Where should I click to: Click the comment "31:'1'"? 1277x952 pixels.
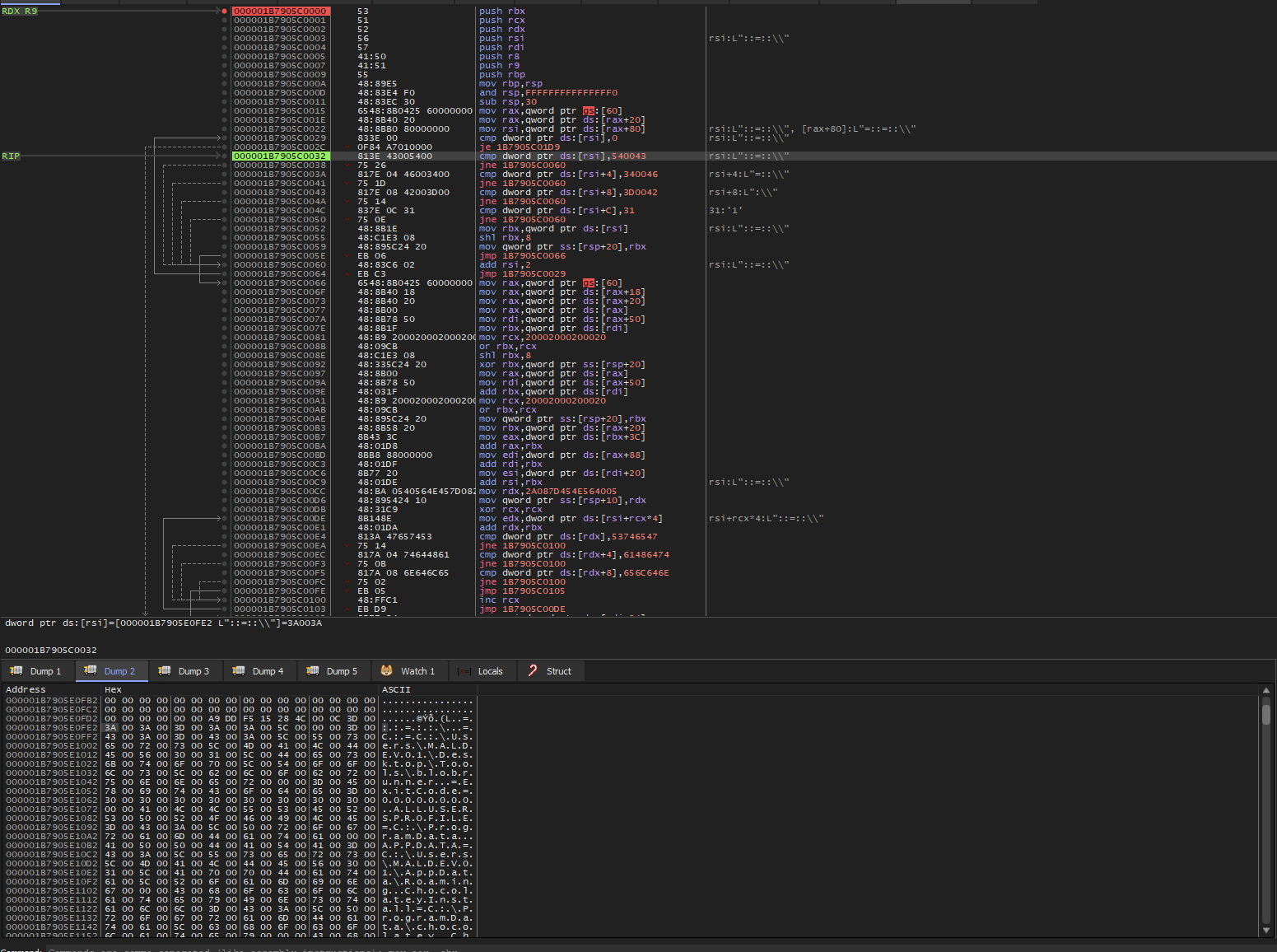point(725,210)
